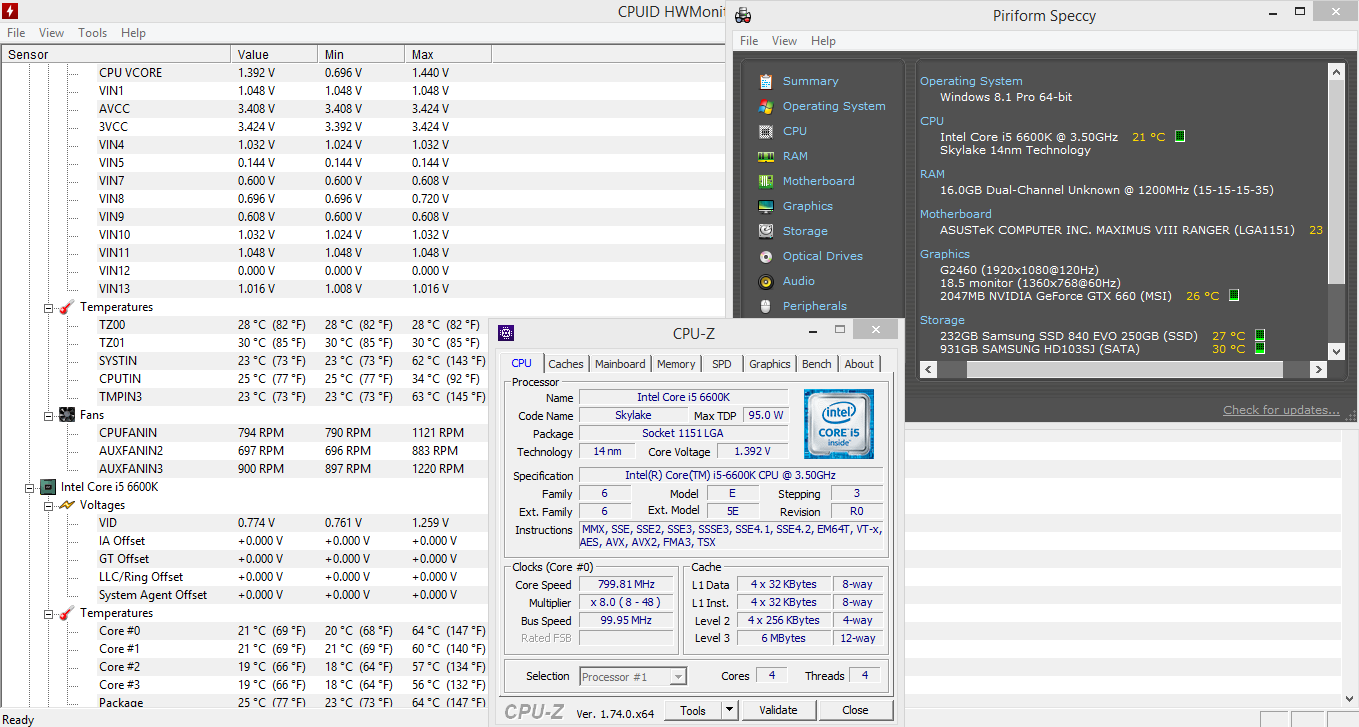Open the File menu in HWMonitor
The image size is (1359, 727).
click(16, 33)
